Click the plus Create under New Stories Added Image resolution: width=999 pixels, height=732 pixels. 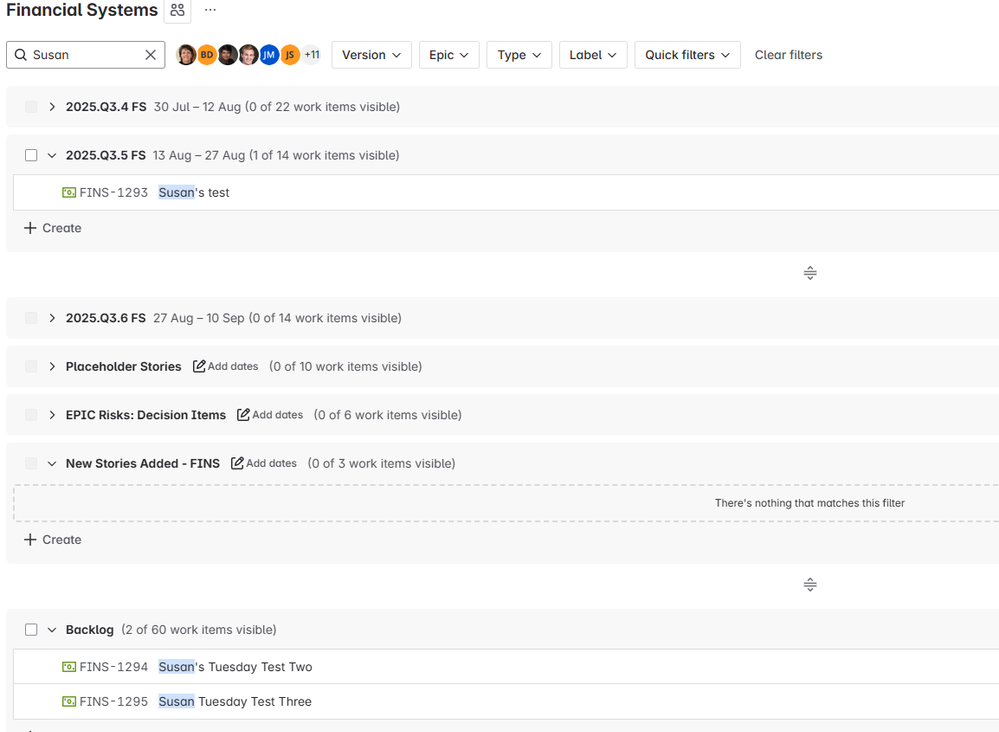click(x=53, y=540)
